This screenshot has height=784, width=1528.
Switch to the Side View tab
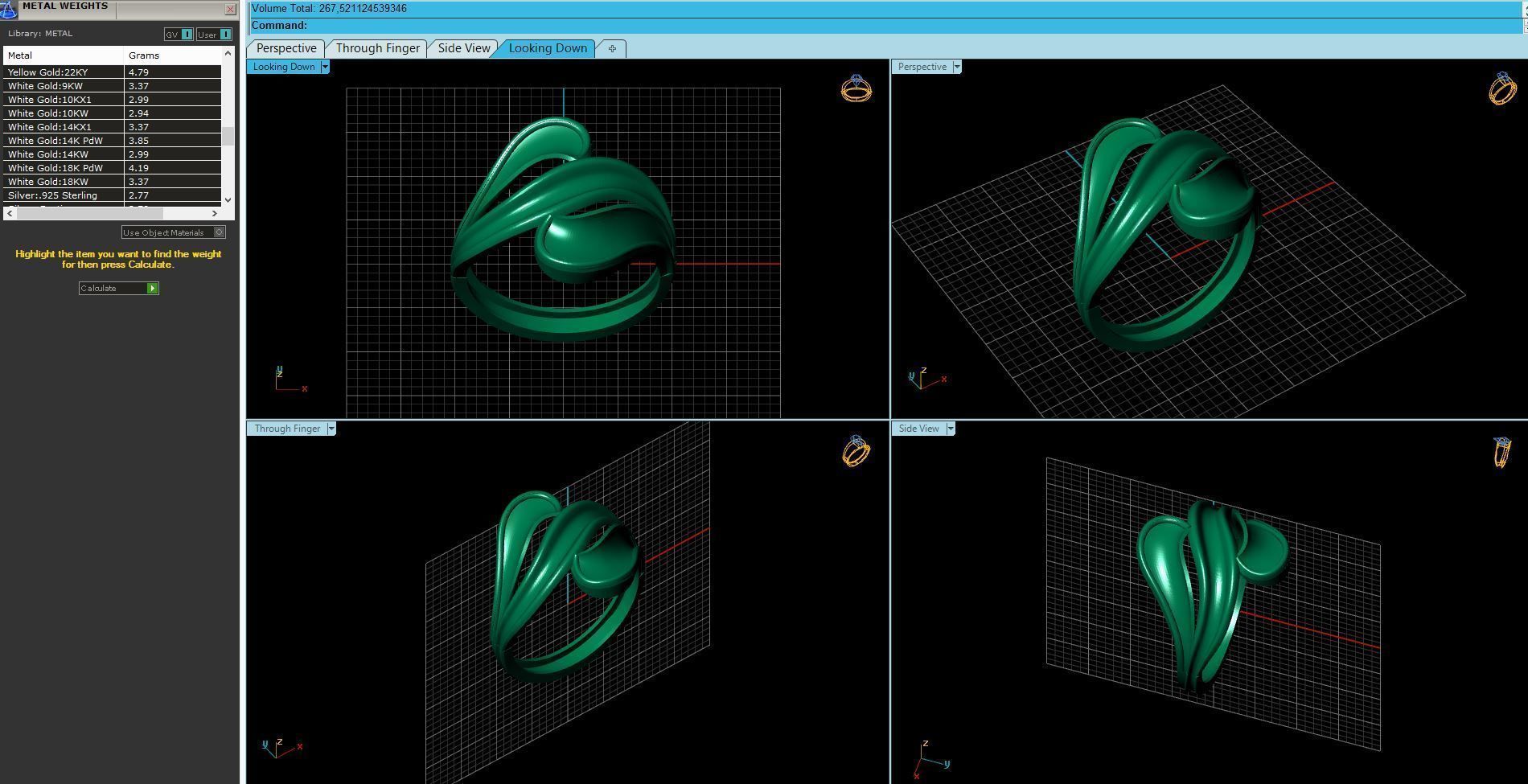tap(464, 48)
